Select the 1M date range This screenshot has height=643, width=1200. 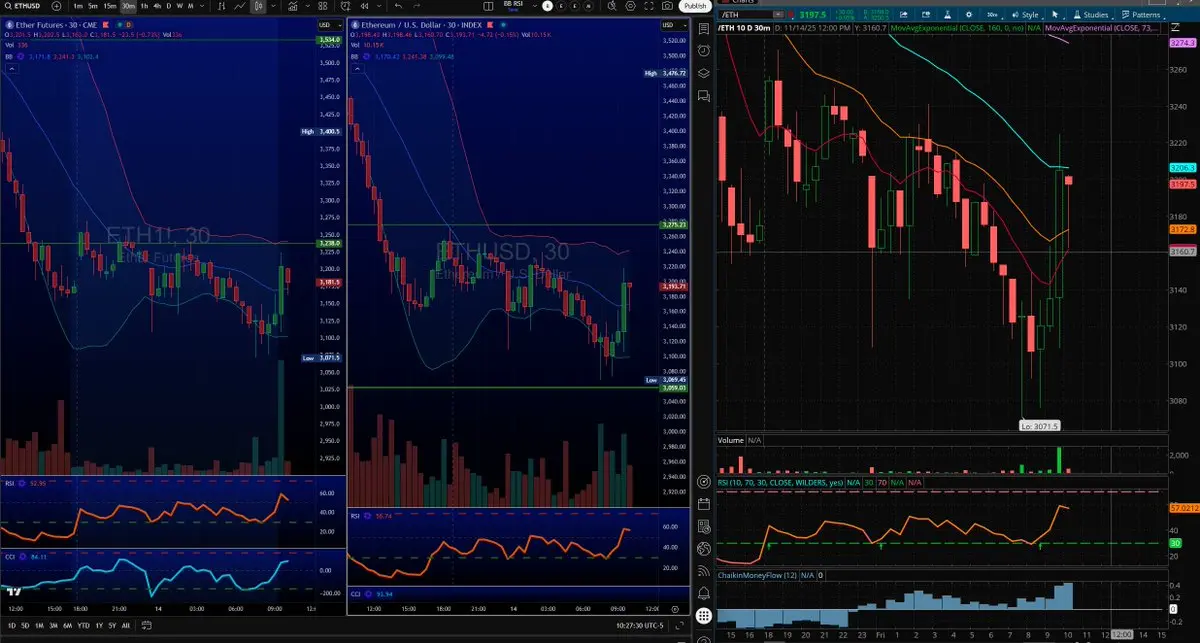click(x=39, y=625)
